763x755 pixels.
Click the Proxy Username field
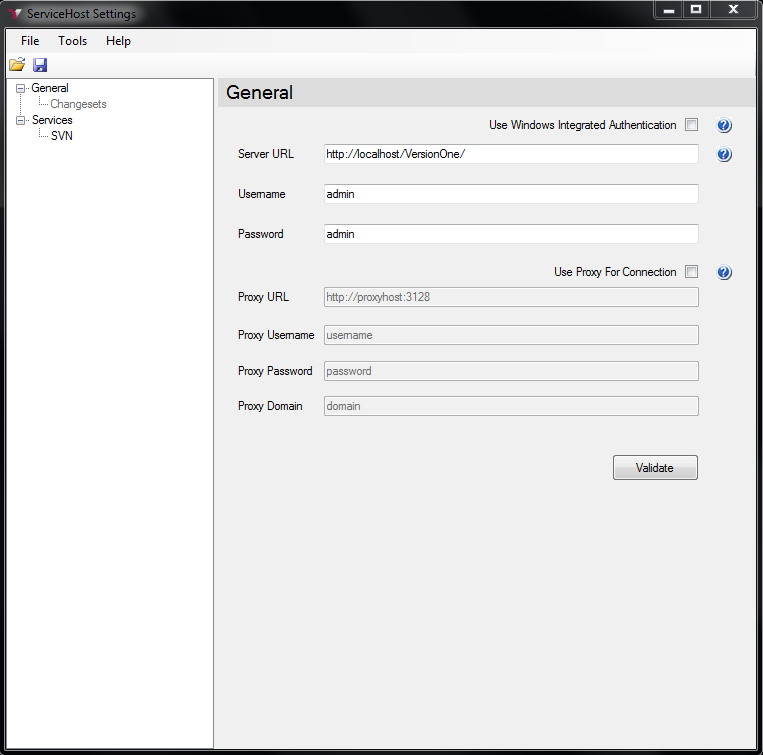click(511, 335)
